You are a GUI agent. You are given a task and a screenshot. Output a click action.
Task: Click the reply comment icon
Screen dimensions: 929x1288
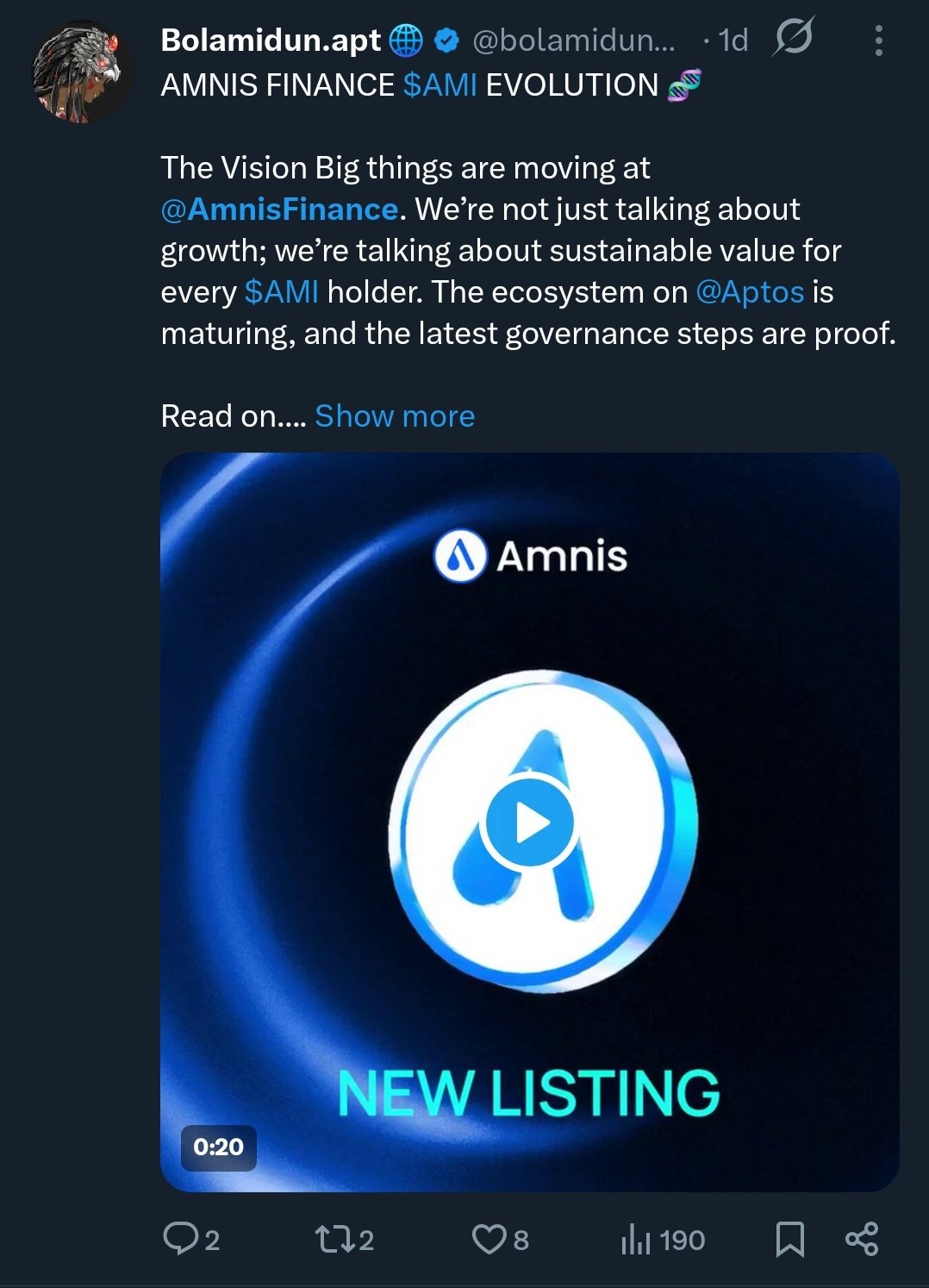(181, 1239)
